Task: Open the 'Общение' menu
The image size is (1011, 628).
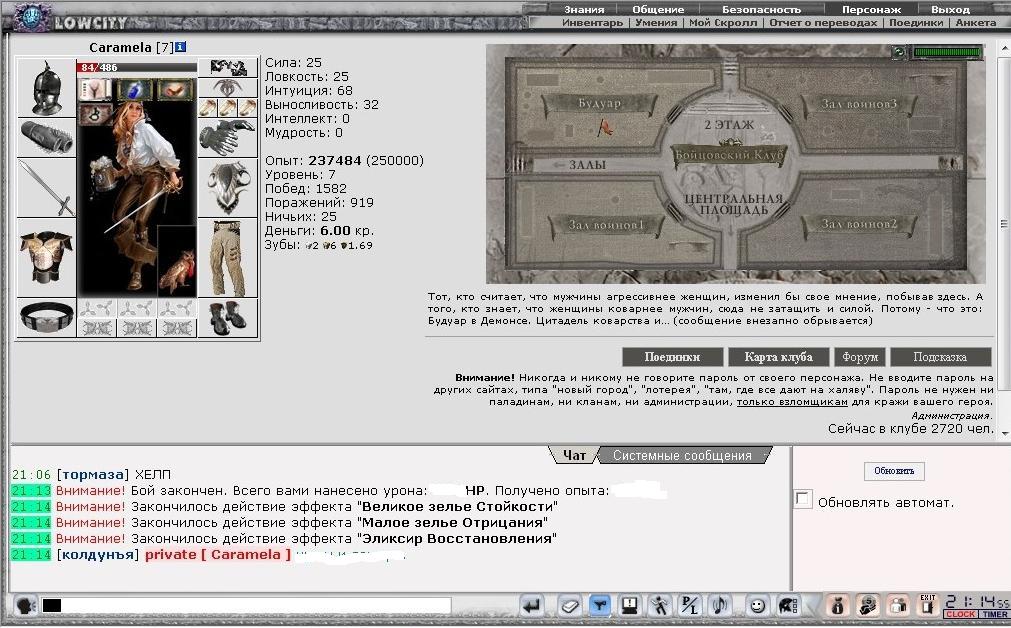Action: (x=658, y=9)
